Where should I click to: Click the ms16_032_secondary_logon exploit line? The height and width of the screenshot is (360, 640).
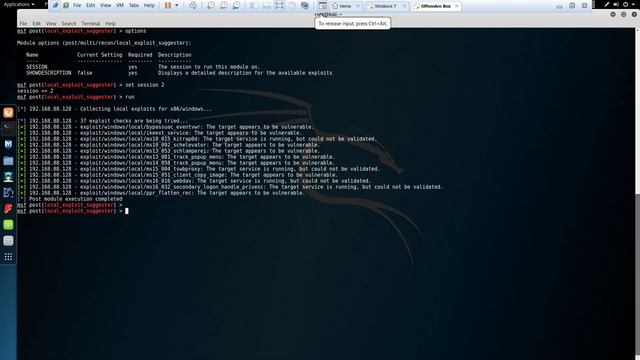pyautogui.click(x=230, y=187)
